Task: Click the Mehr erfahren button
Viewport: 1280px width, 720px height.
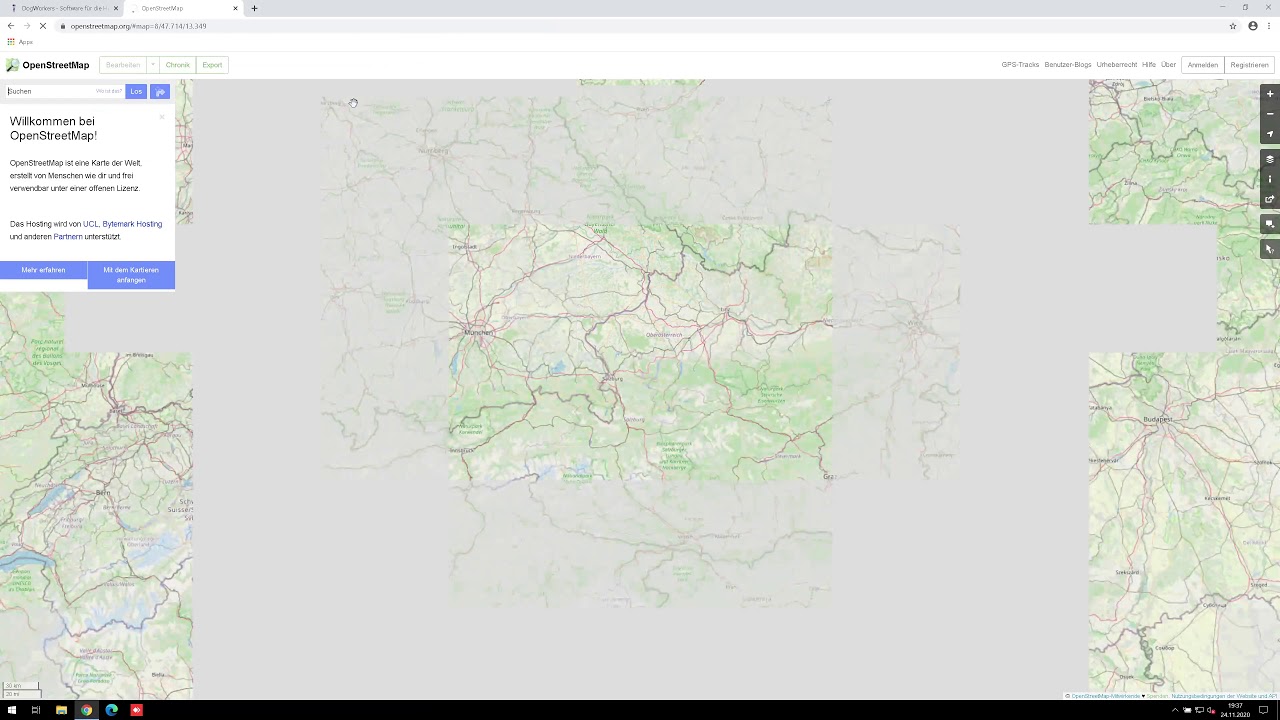Action: coord(43,270)
